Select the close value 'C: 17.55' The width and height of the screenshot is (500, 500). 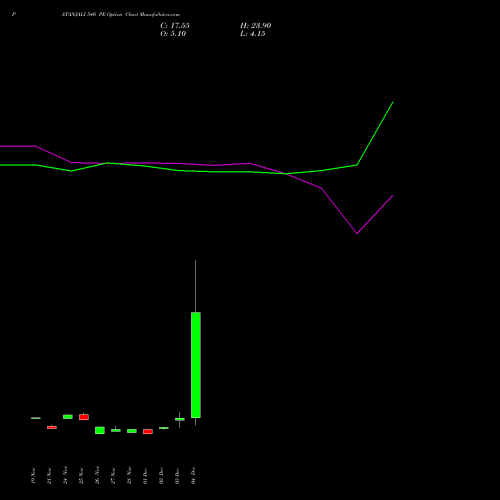[x=175, y=26]
